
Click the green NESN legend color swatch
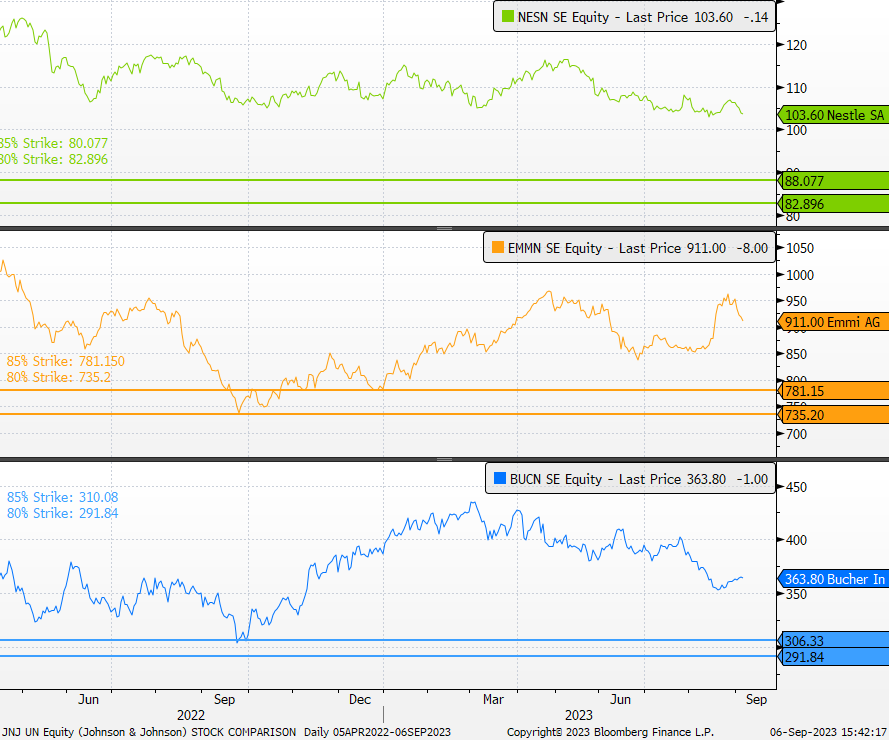507,16
